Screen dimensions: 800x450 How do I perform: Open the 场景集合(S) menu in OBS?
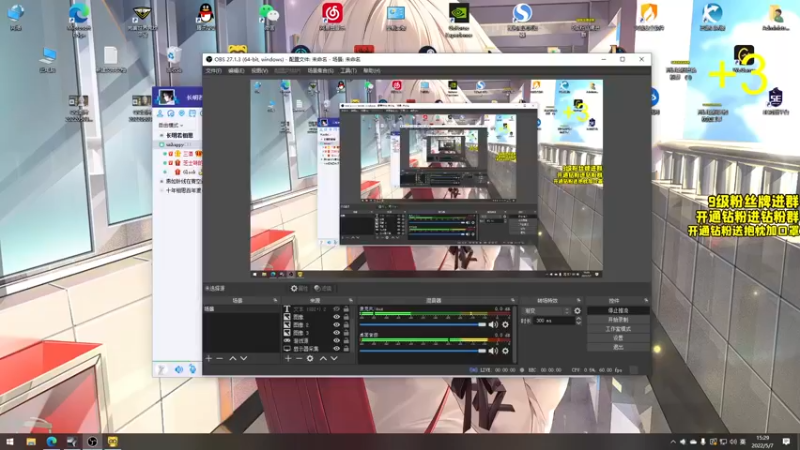click(320, 71)
